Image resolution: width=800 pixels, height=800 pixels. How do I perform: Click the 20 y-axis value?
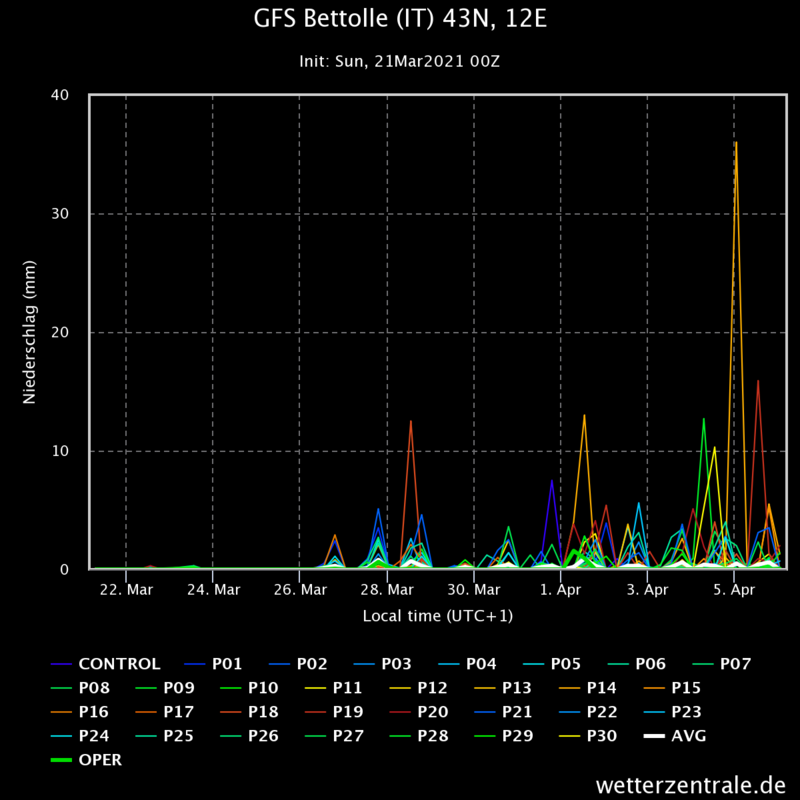click(60, 332)
